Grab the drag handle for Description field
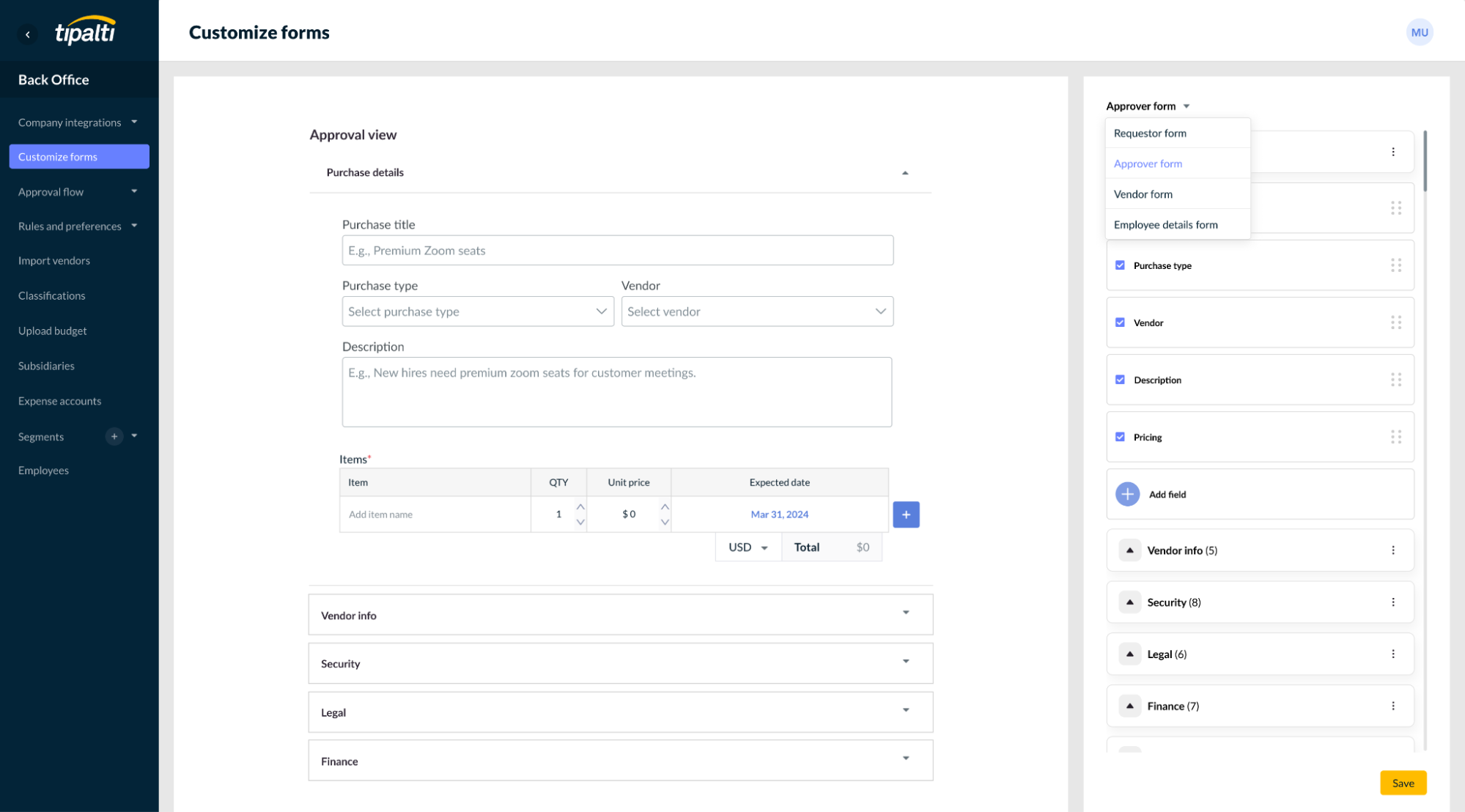Viewport: 1465px width, 812px height. [x=1396, y=380]
